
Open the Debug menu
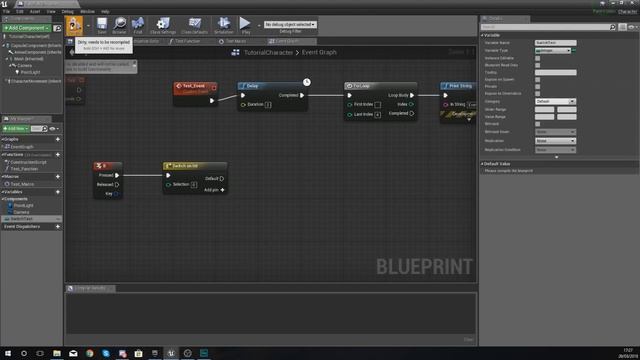pos(67,11)
